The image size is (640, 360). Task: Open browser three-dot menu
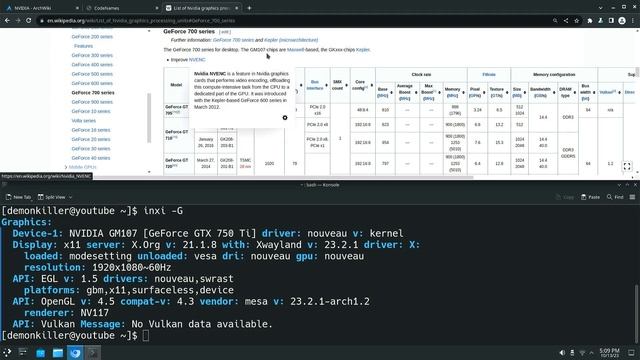coord(633,20)
